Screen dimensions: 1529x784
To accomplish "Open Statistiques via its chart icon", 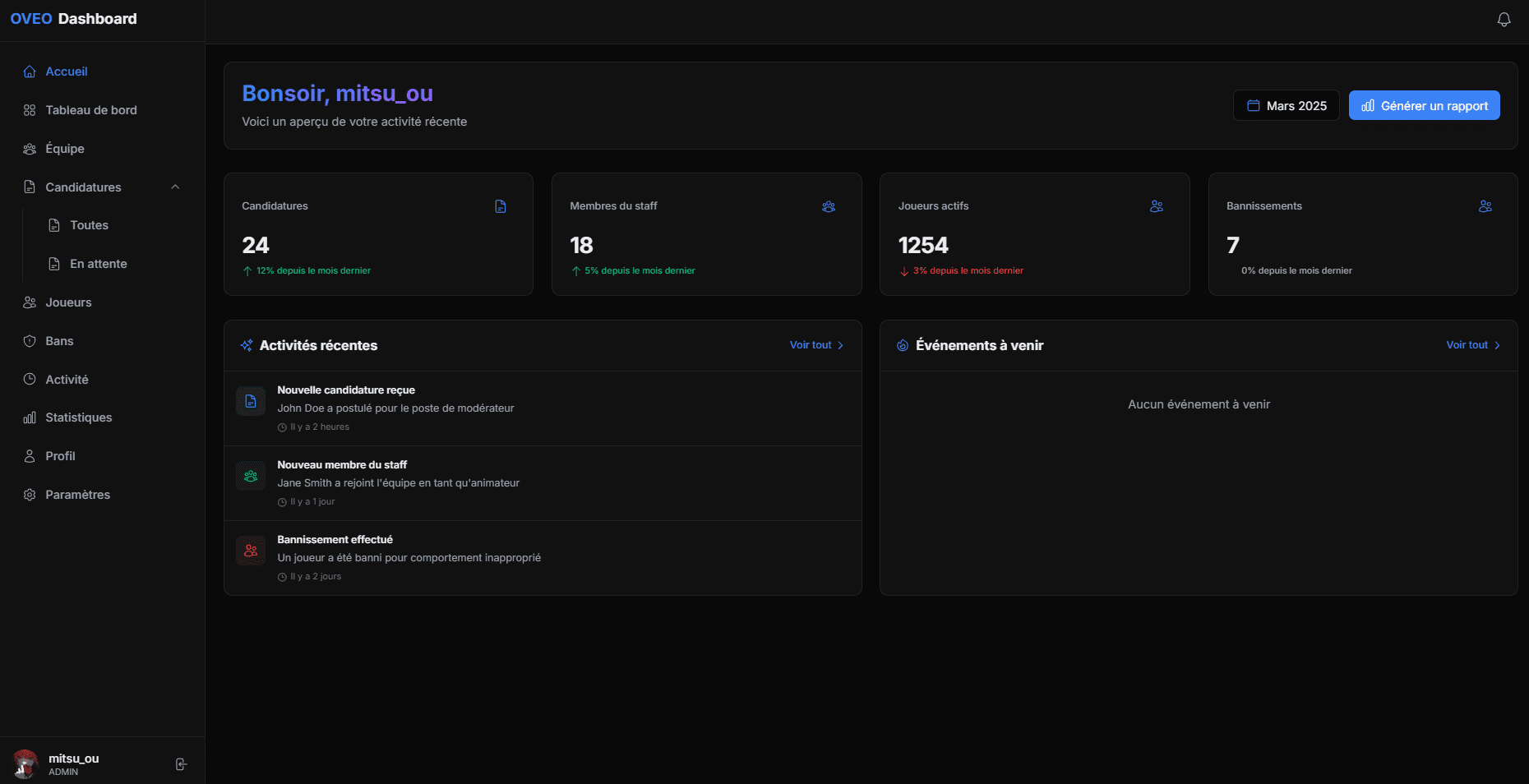I will [x=30, y=417].
